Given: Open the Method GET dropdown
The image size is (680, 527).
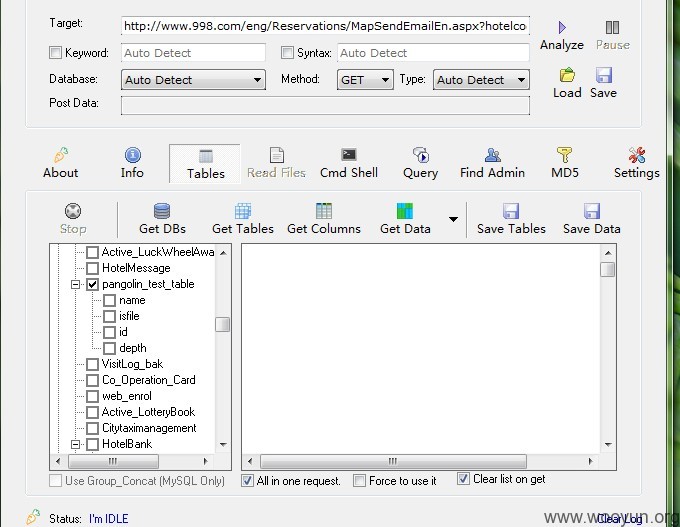Looking at the screenshot, I should click(365, 80).
